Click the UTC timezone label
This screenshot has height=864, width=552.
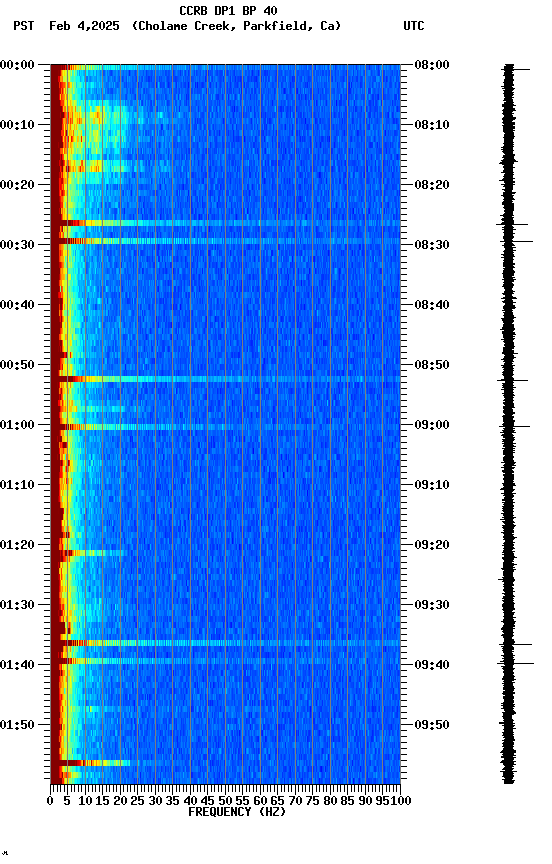click(x=414, y=26)
